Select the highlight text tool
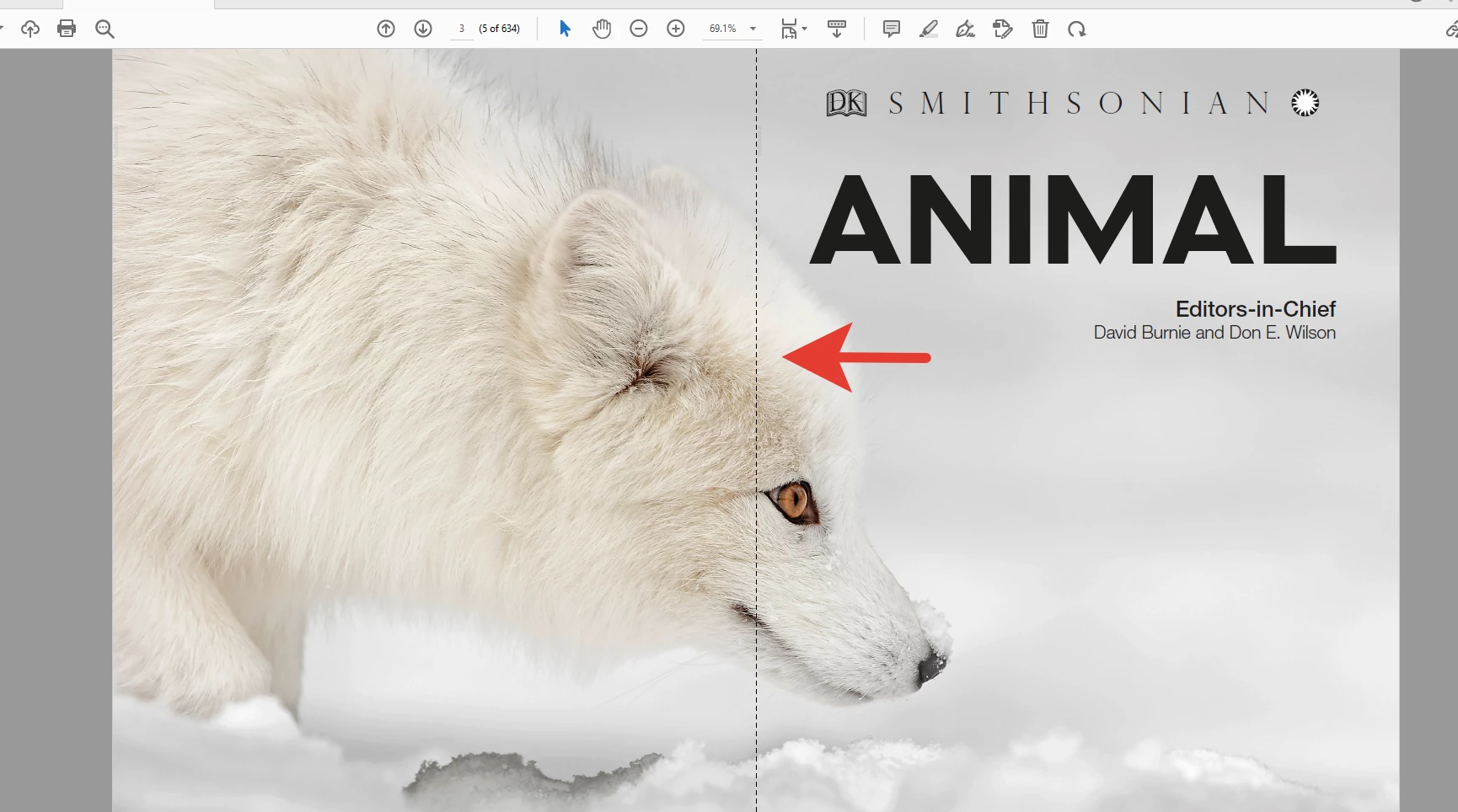Image resolution: width=1458 pixels, height=812 pixels. pyautogui.click(x=928, y=29)
